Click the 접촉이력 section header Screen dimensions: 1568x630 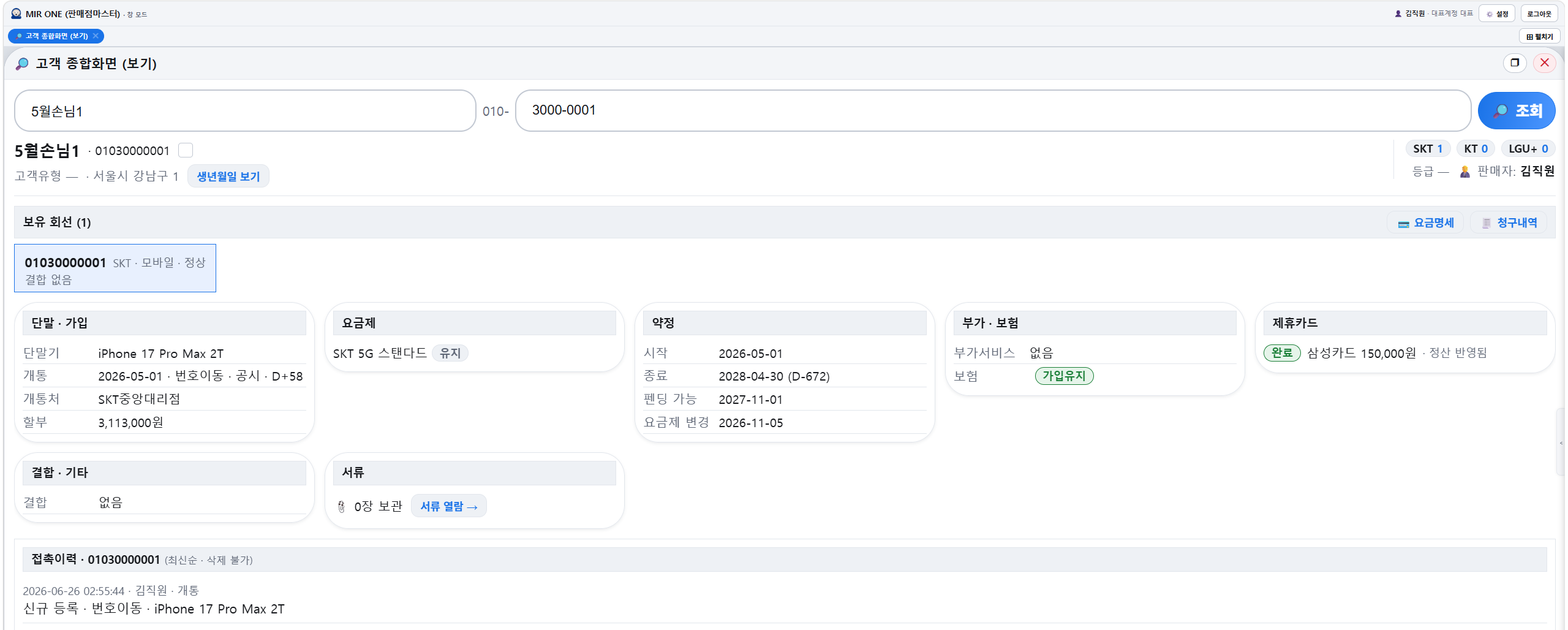point(785,560)
